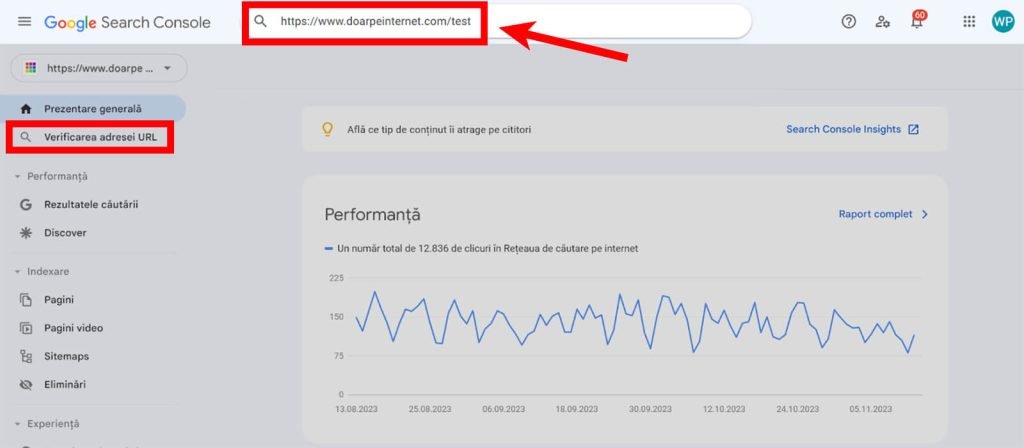Click the 05.11.2023 date axis label

coord(871,409)
